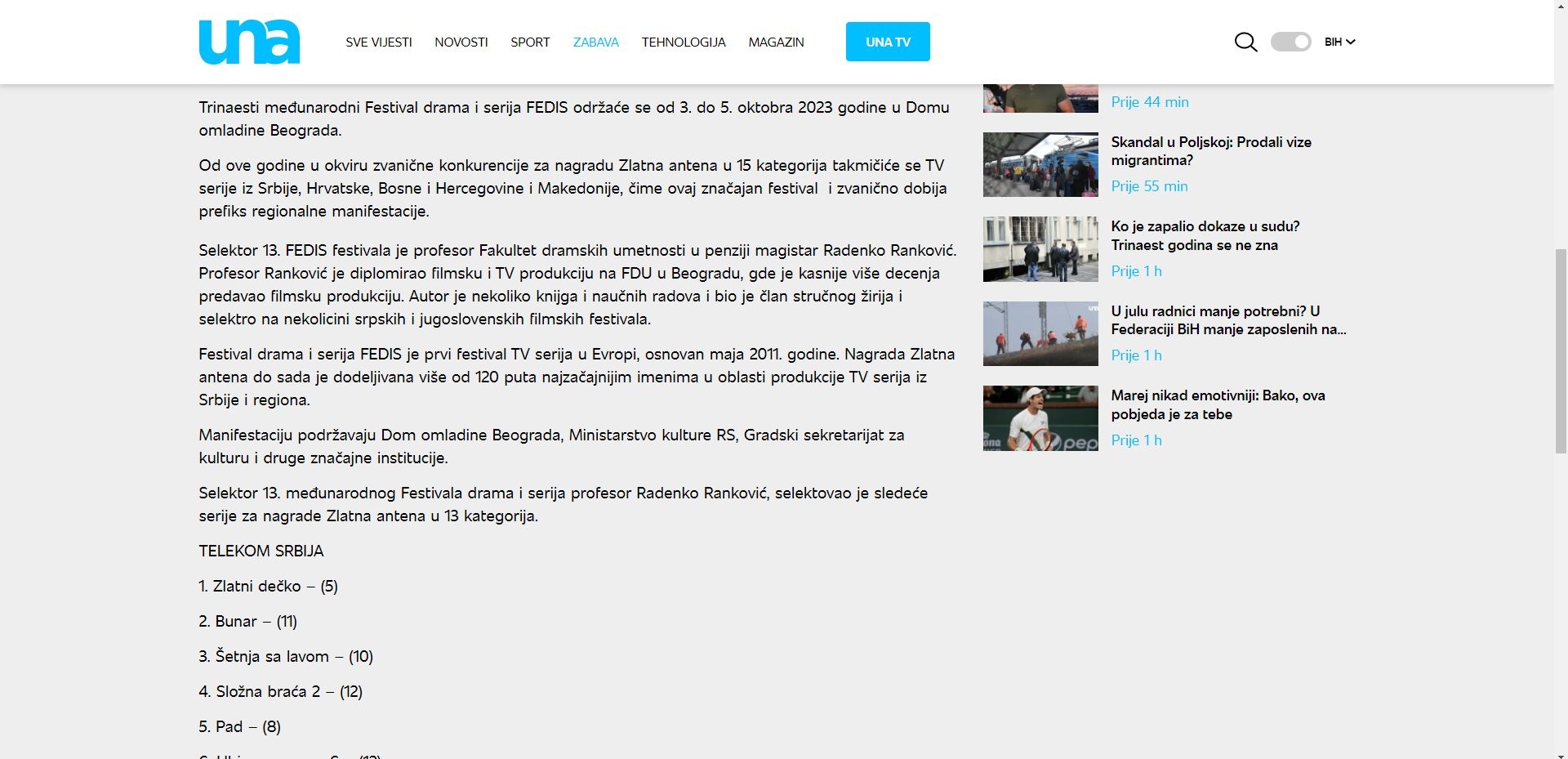Open the MAGAZIN section
The width and height of the screenshot is (1568, 759).
point(776,42)
